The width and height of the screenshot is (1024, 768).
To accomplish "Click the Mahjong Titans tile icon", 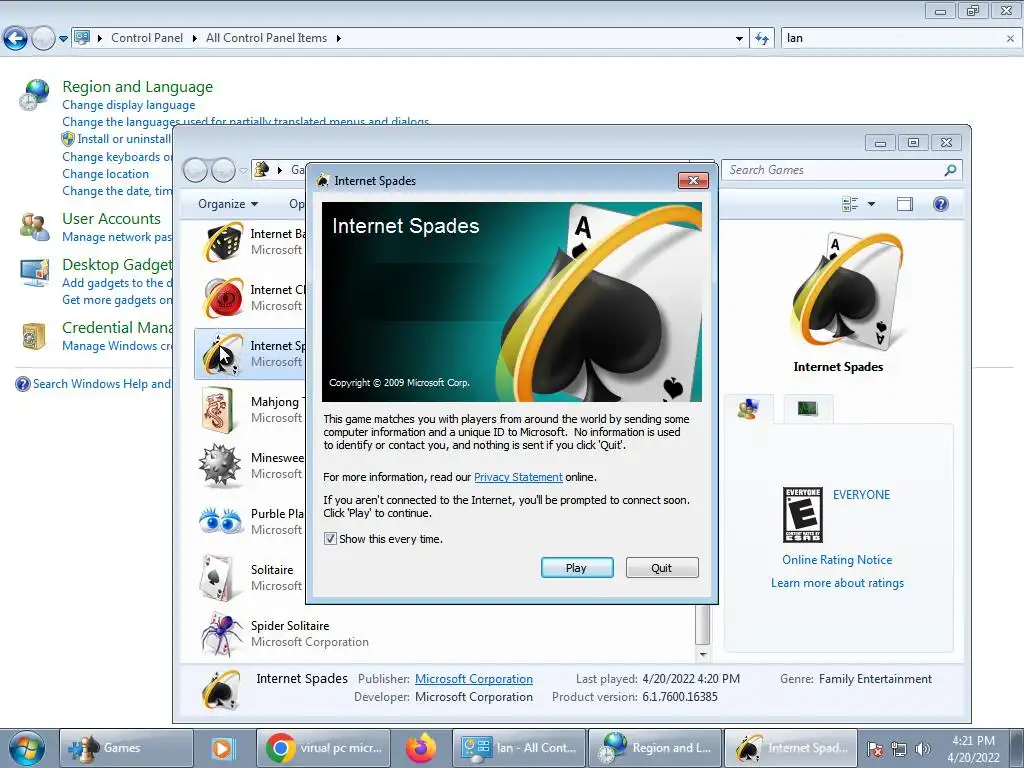I will (217, 409).
